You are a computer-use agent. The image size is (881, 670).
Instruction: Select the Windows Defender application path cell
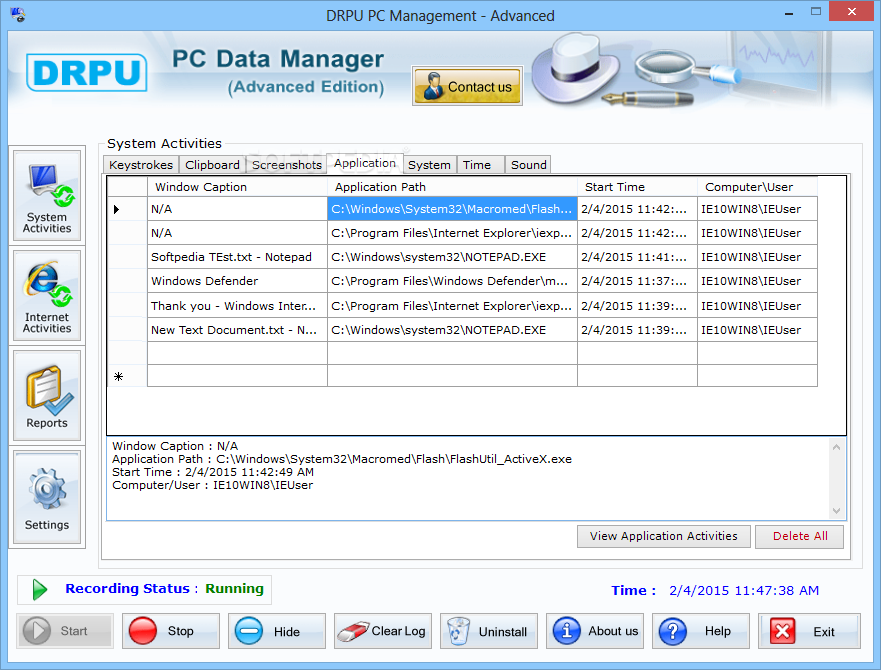452,281
